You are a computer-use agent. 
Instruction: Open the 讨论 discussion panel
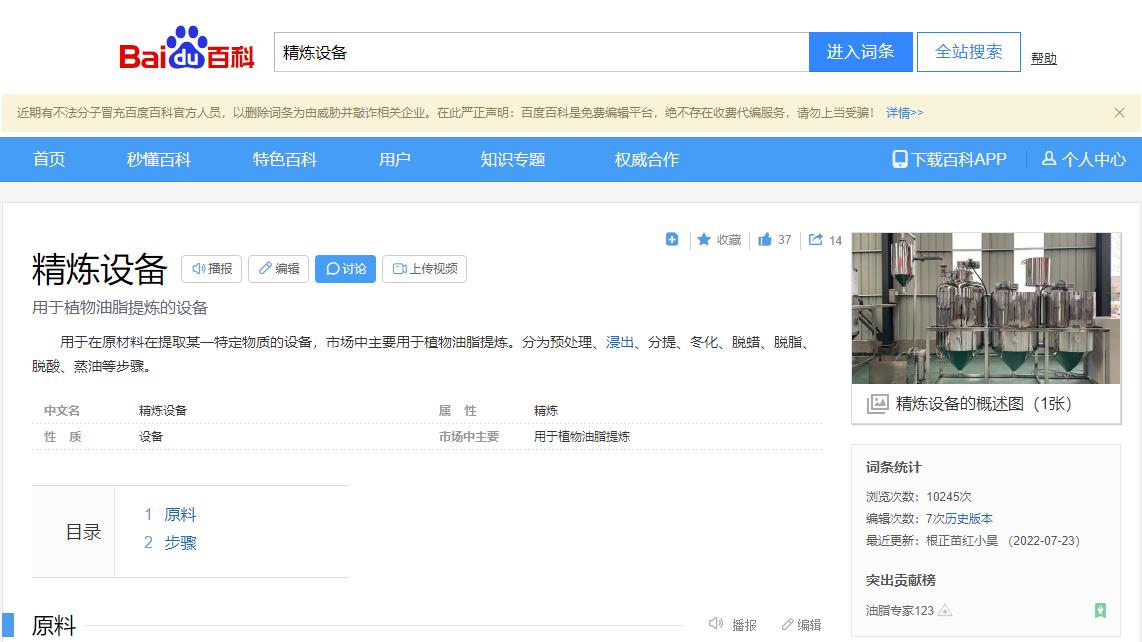[344, 268]
